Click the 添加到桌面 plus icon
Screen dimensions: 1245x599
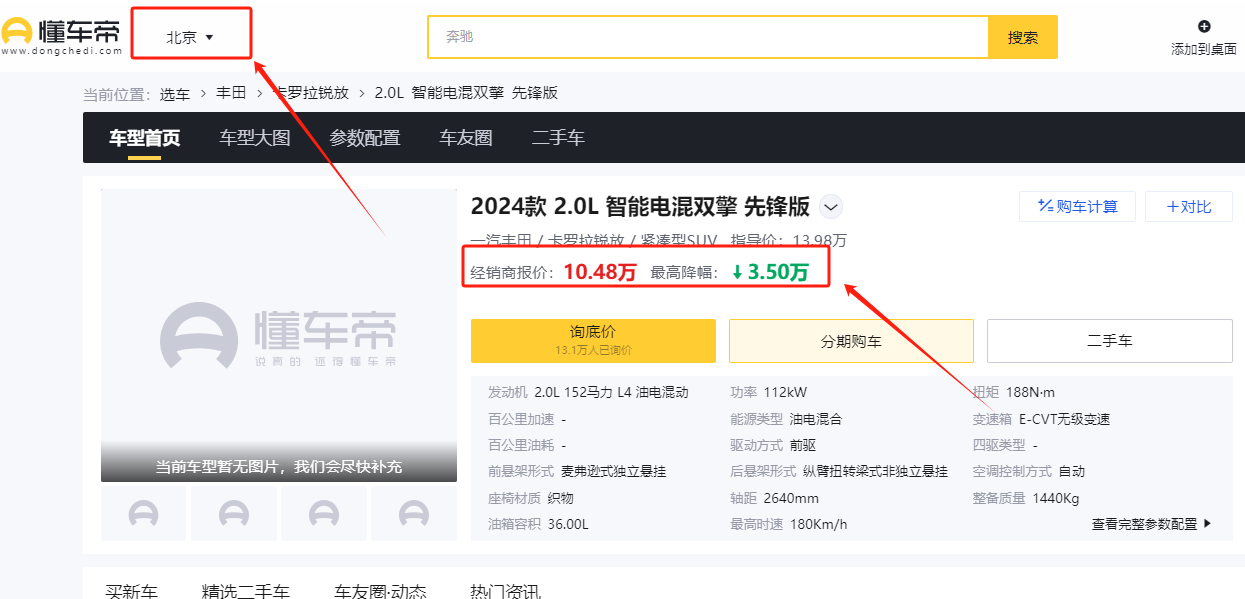pos(1204,27)
